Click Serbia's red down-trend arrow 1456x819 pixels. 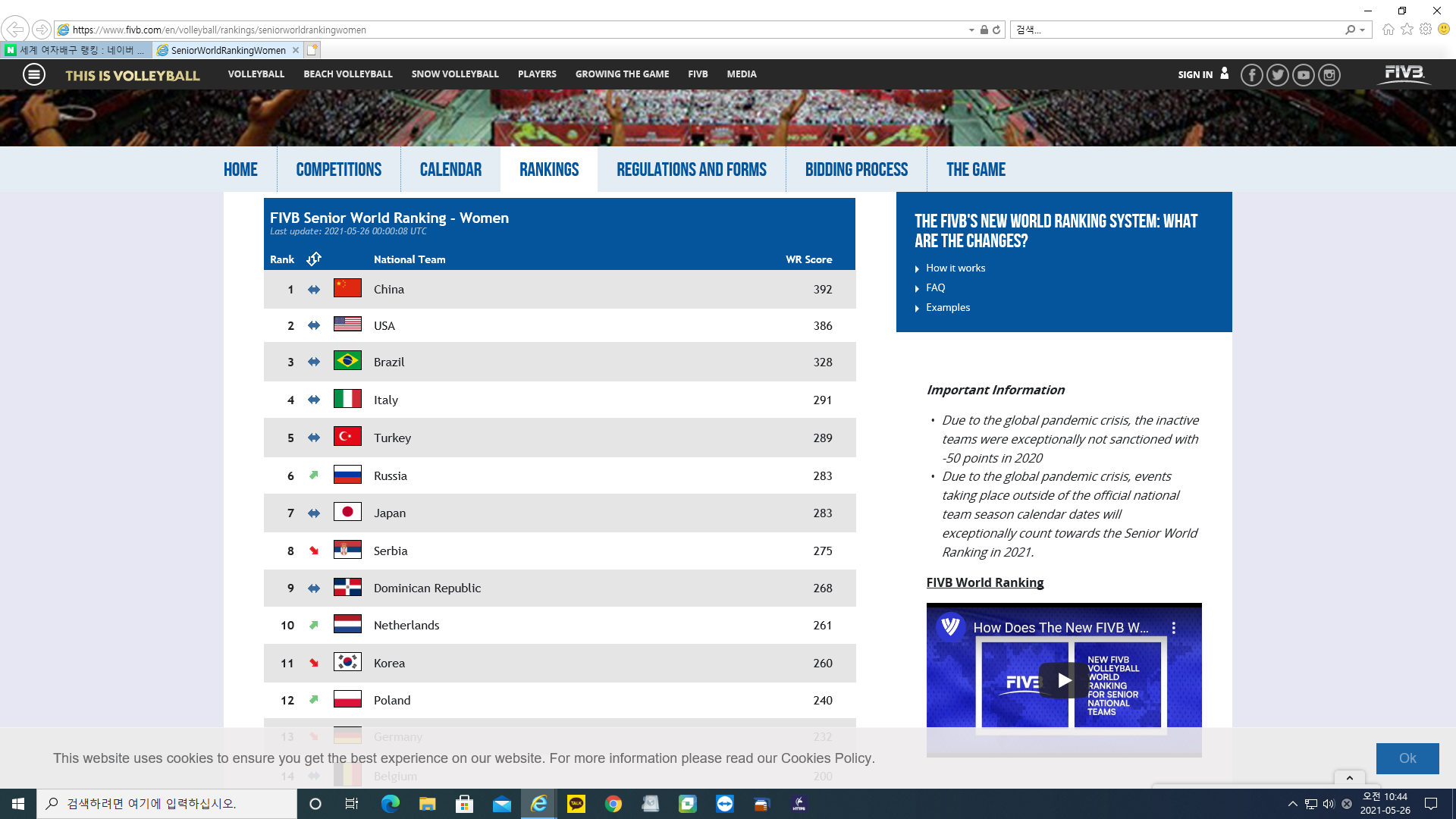tap(314, 551)
